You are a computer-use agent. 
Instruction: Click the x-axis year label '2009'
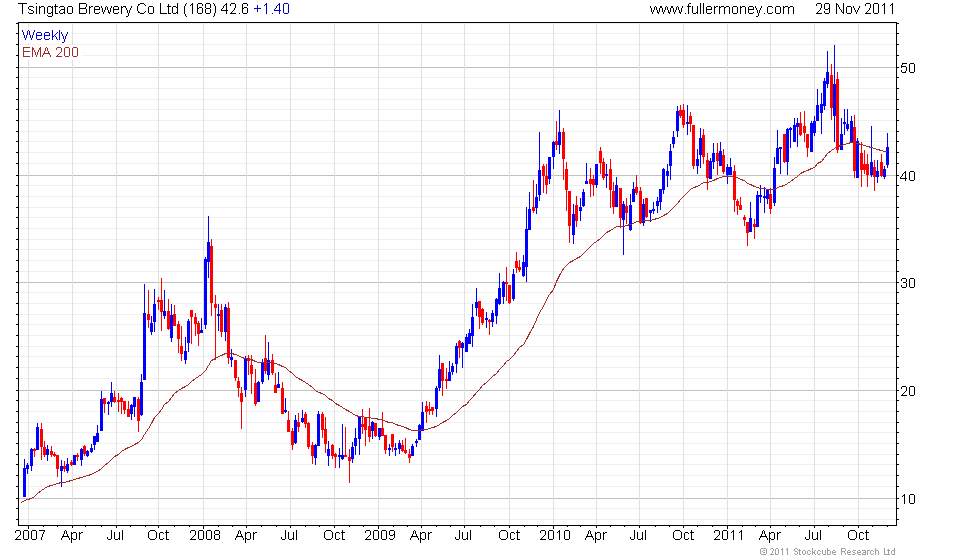380,536
